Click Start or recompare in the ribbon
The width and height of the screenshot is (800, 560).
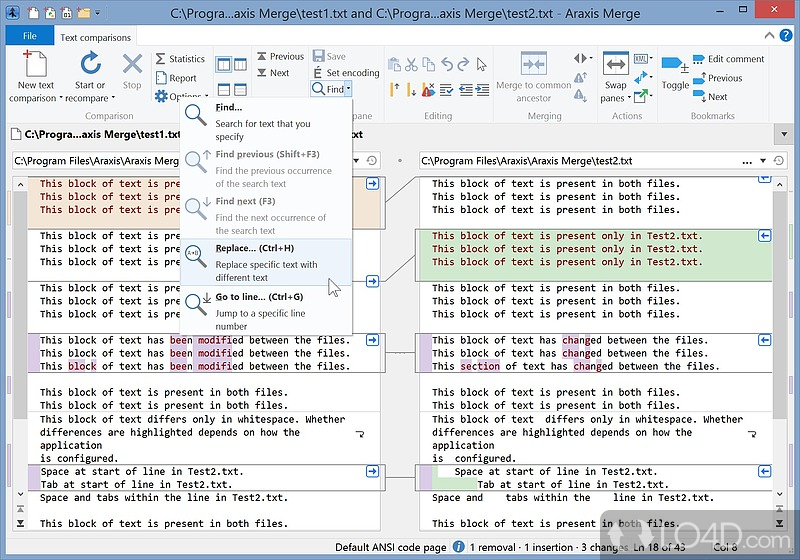pos(91,65)
